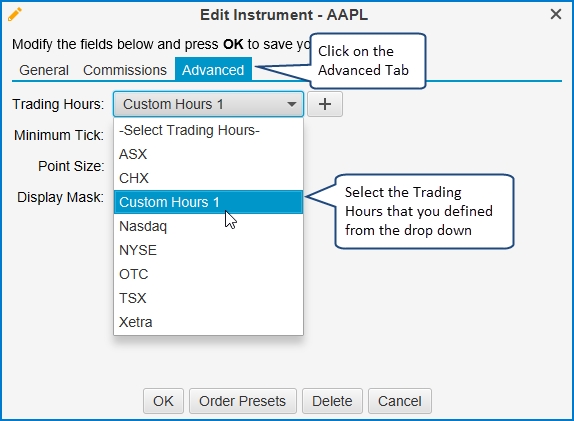
Task: Open the Commissions tab
Action: (x=125, y=70)
